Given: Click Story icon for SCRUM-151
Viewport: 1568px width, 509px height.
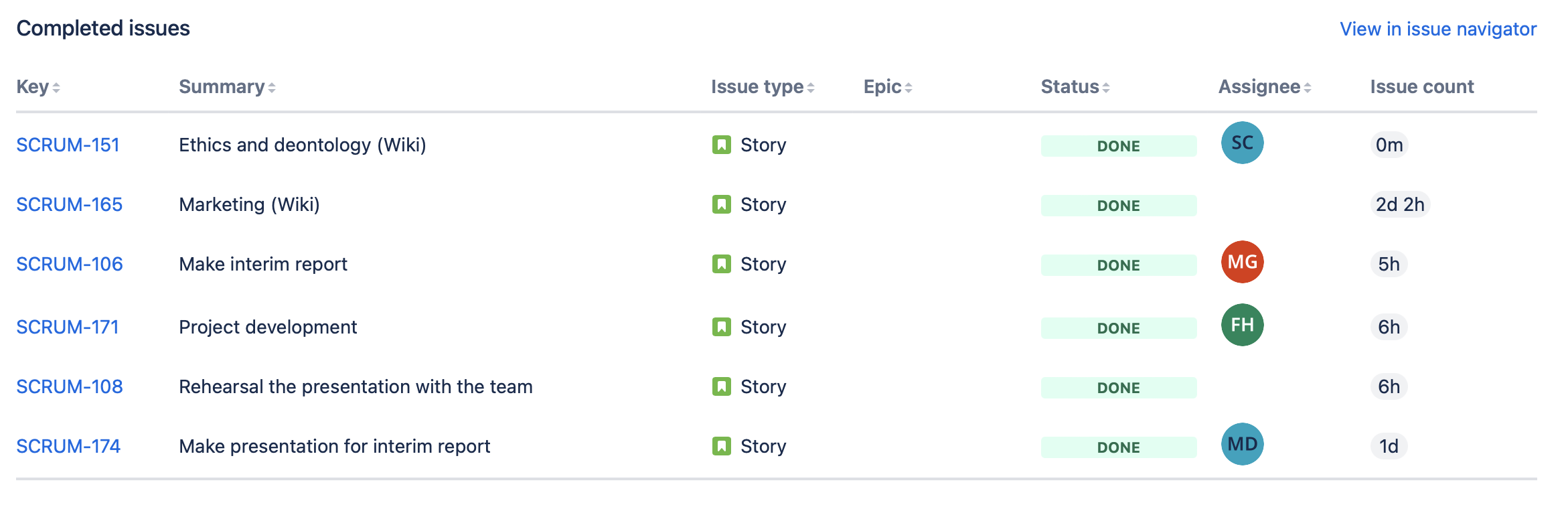Looking at the screenshot, I should [721, 145].
